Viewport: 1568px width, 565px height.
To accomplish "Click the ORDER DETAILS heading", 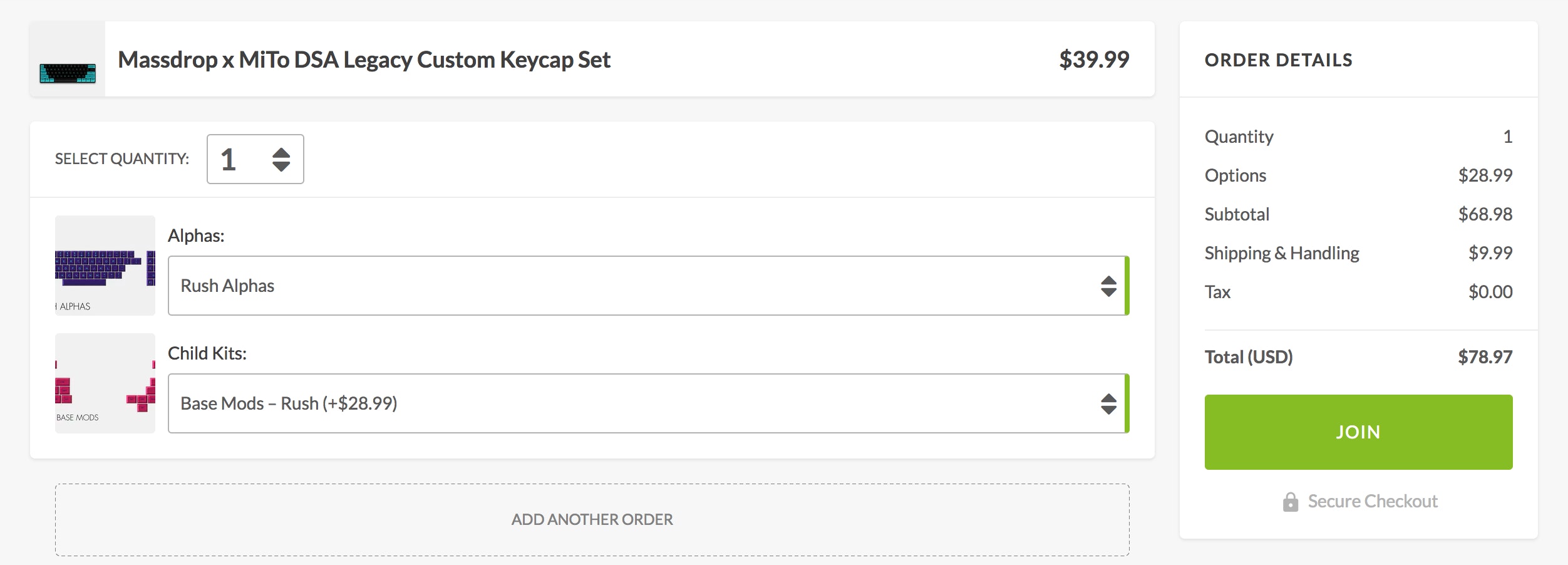I will 1278,60.
